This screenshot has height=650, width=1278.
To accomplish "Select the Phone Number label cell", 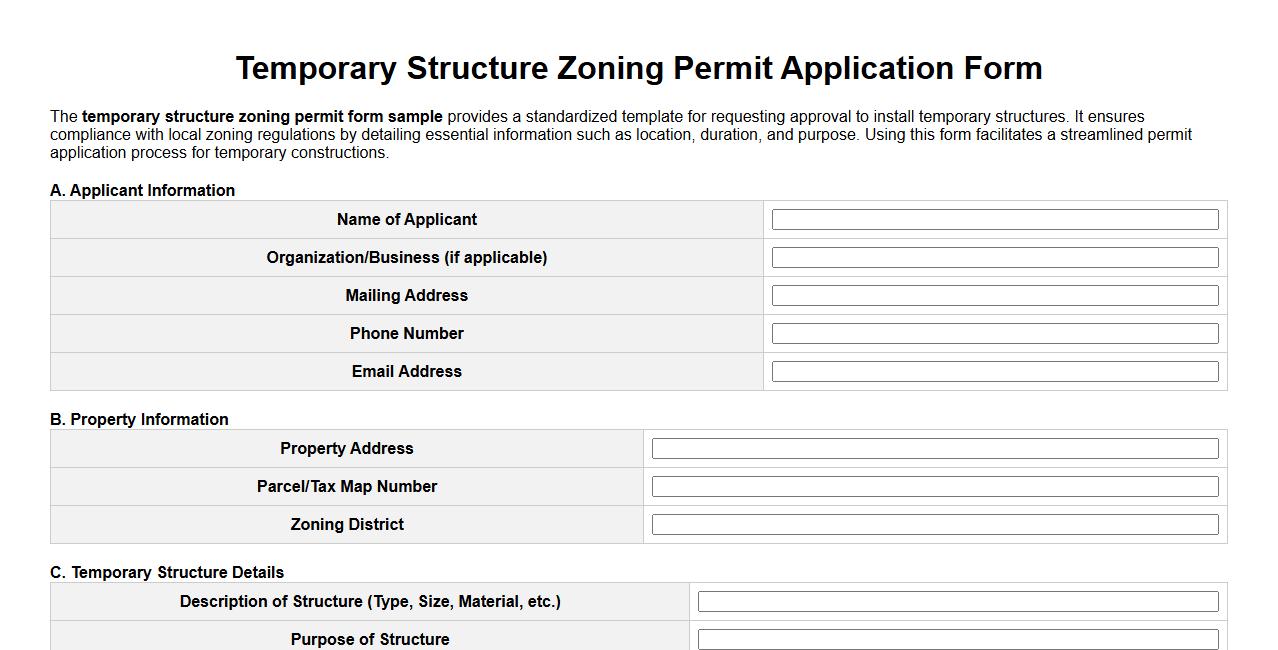I will 406,333.
